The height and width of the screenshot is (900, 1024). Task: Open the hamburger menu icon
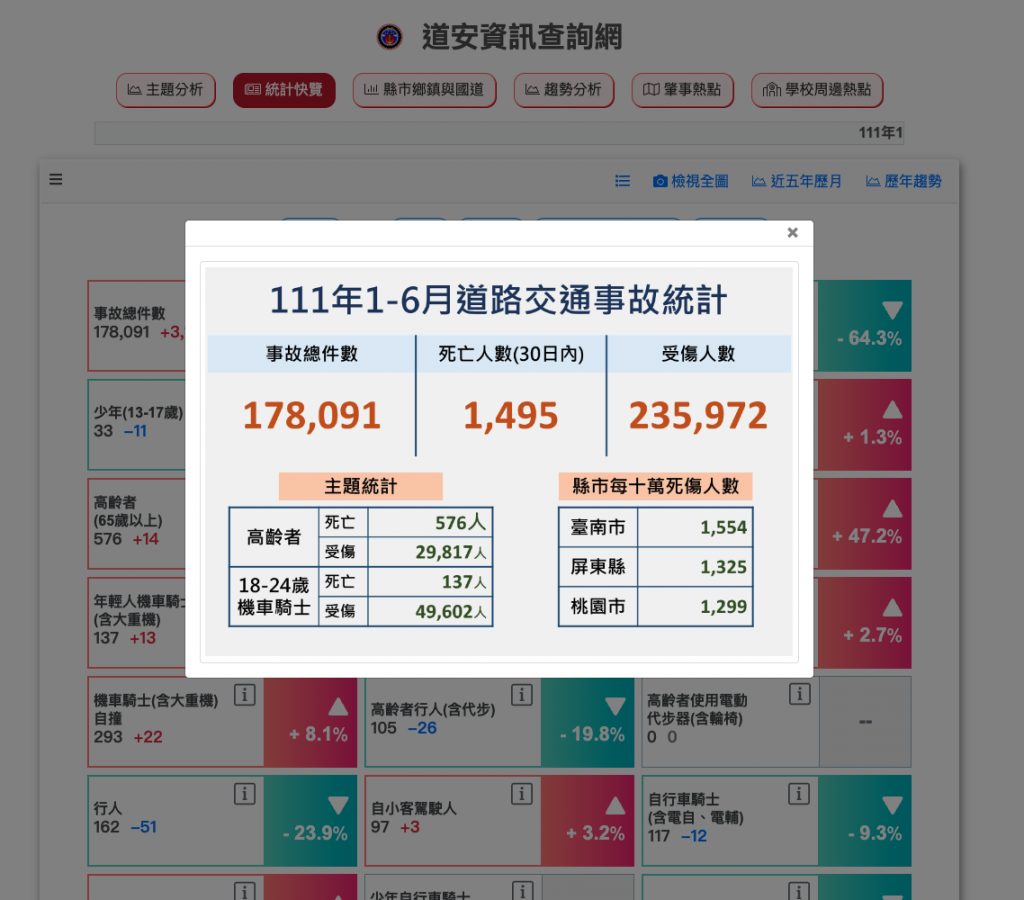coord(56,179)
